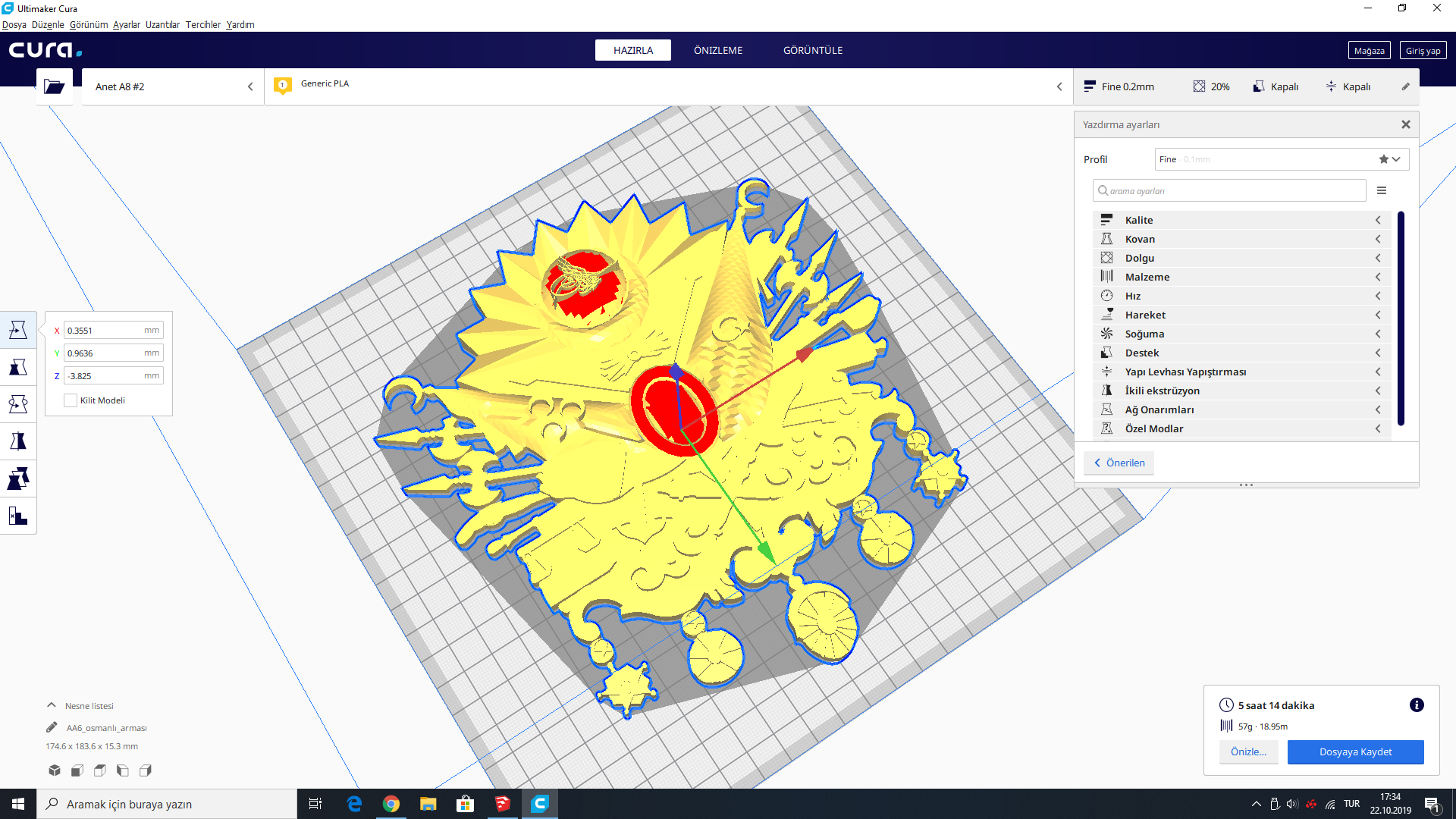The image size is (1456, 819).
Task: Open the settings visibility hamburger menu
Action: (1382, 190)
